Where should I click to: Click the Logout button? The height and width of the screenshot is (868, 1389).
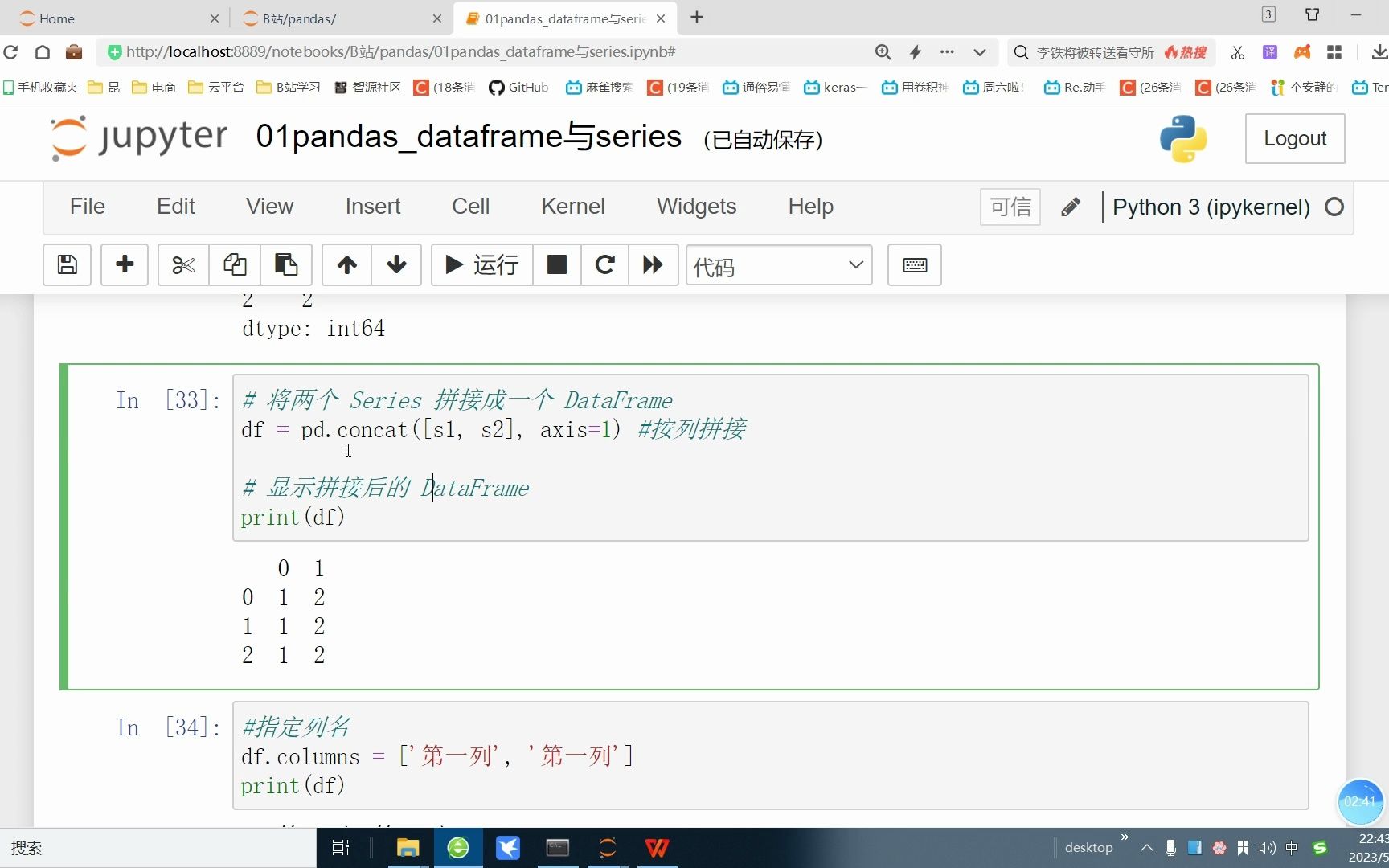[x=1294, y=138]
